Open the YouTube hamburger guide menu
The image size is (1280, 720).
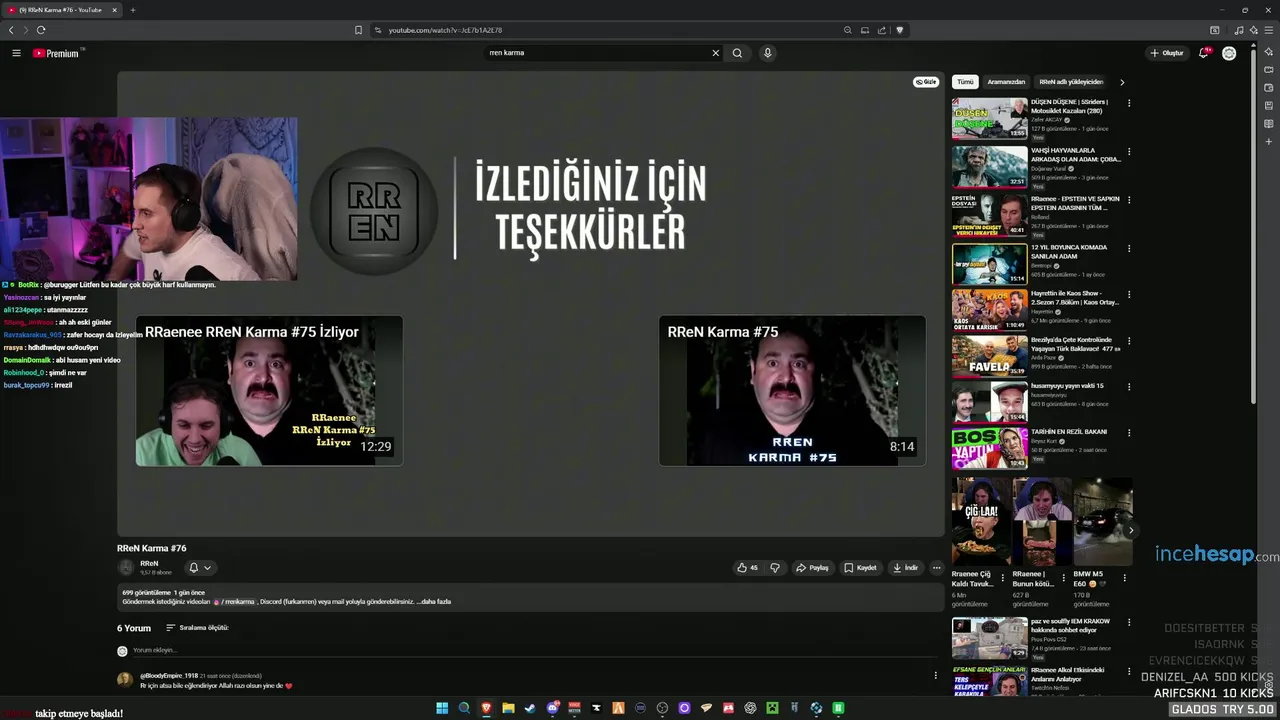pyautogui.click(x=16, y=53)
